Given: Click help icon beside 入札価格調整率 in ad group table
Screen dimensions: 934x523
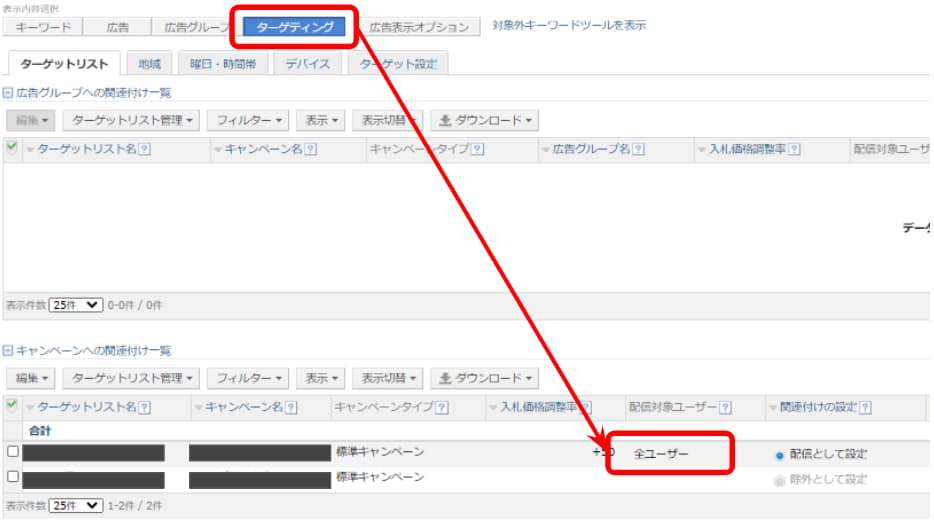Looking at the screenshot, I should [793, 150].
